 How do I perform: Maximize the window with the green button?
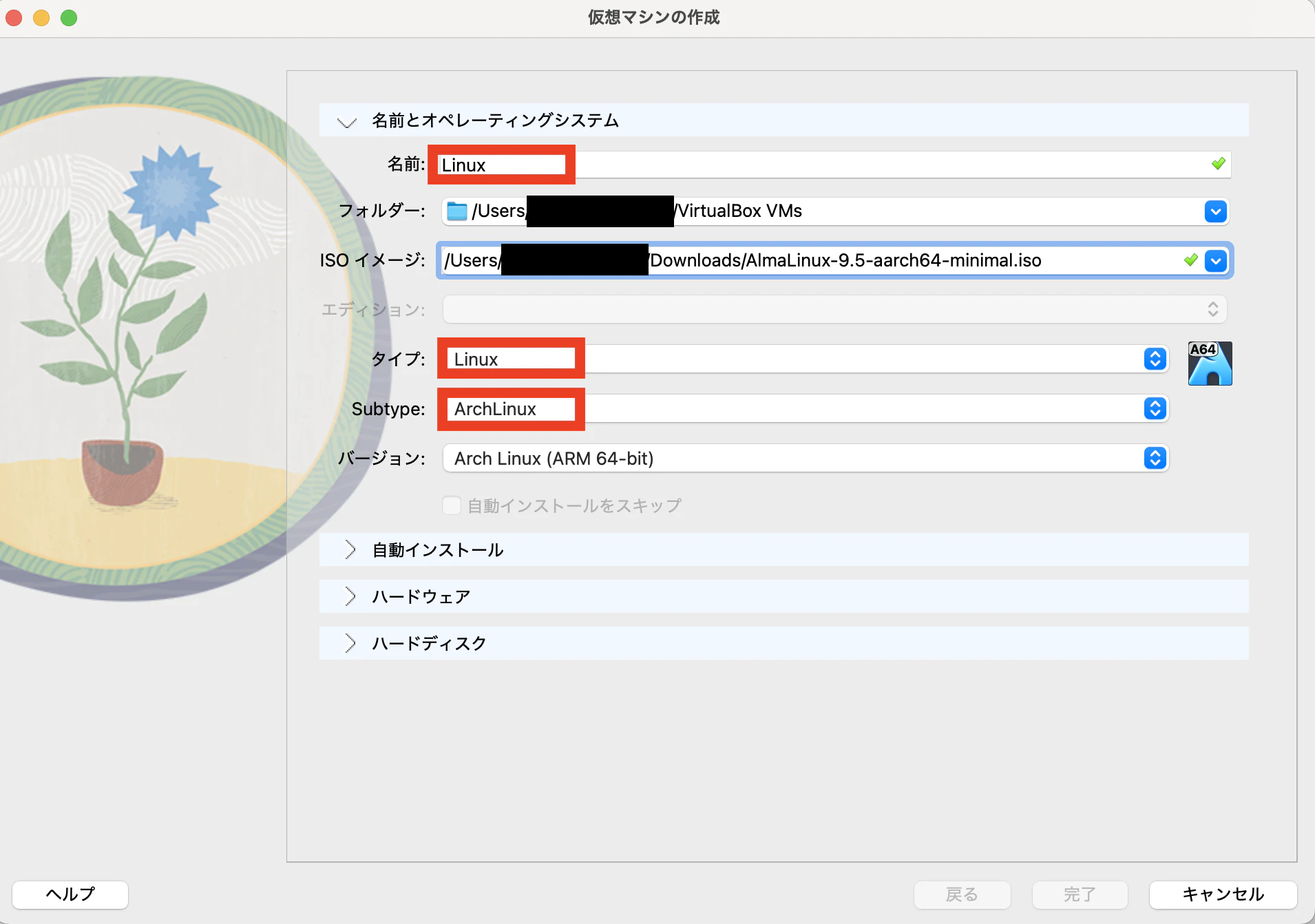[69, 18]
